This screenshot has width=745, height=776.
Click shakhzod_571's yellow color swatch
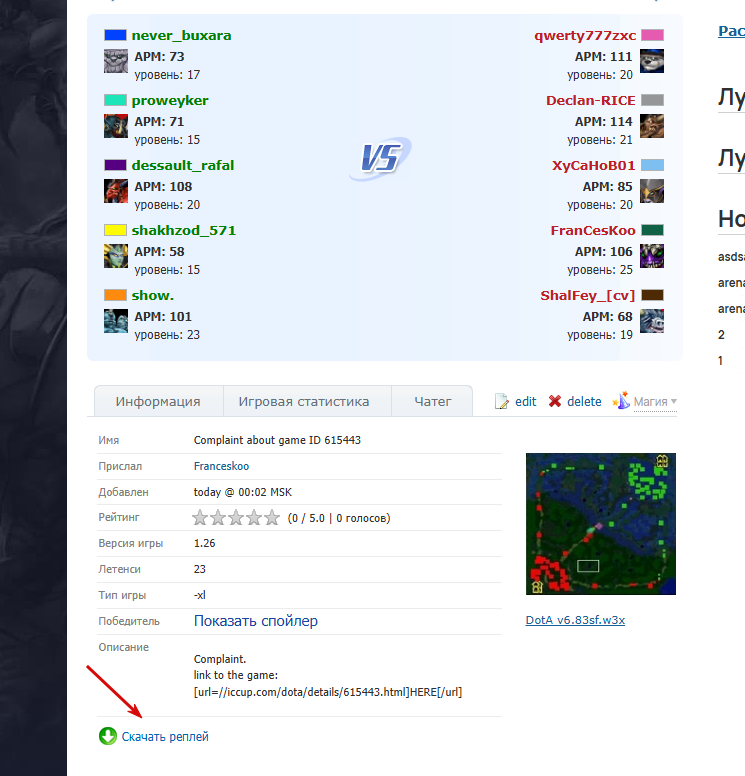click(115, 230)
